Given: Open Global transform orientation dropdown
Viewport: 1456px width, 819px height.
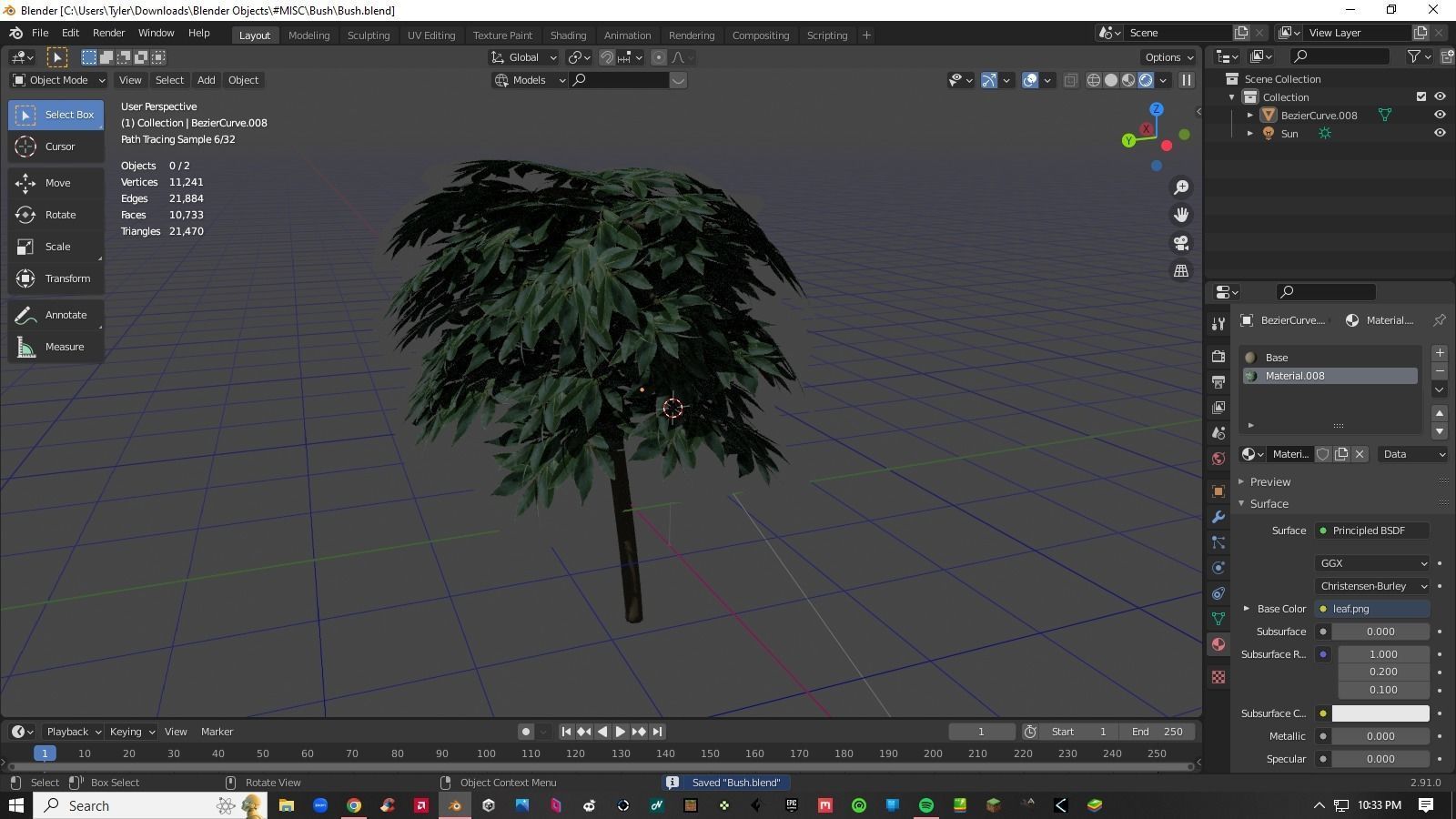Looking at the screenshot, I should [524, 57].
